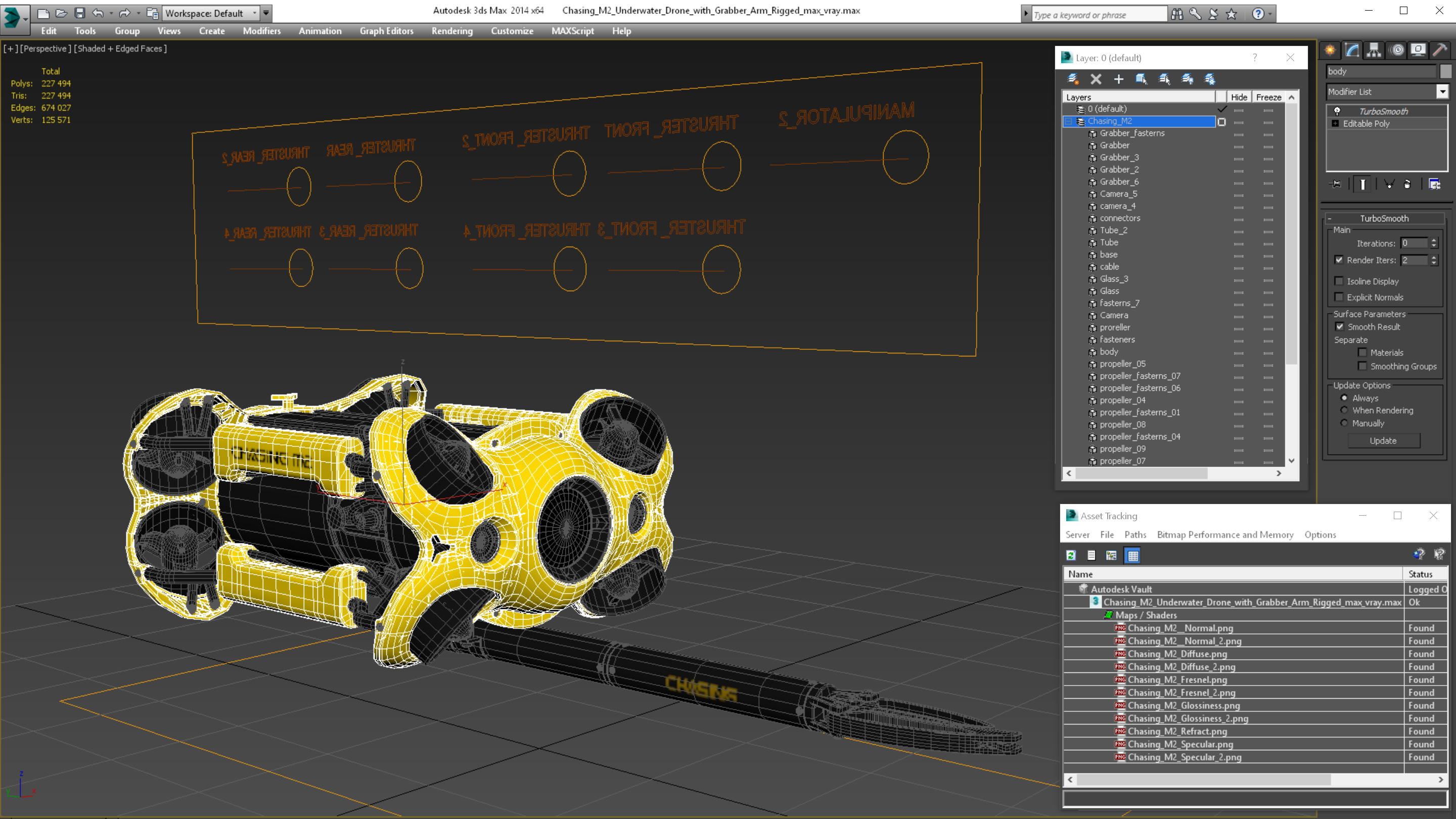Viewport: 1456px width, 819px height.
Task: Open the Edit menu
Action: 49,31
